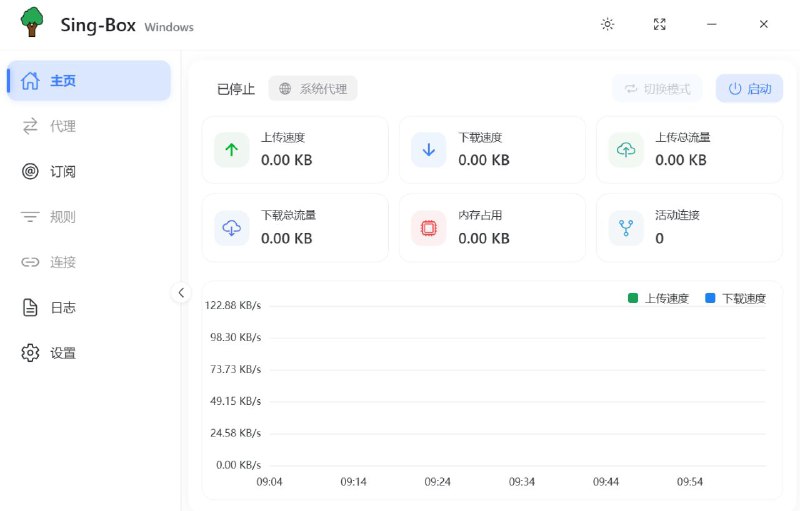Open the 主页 home page
800x511 pixels.
coord(88,81)
